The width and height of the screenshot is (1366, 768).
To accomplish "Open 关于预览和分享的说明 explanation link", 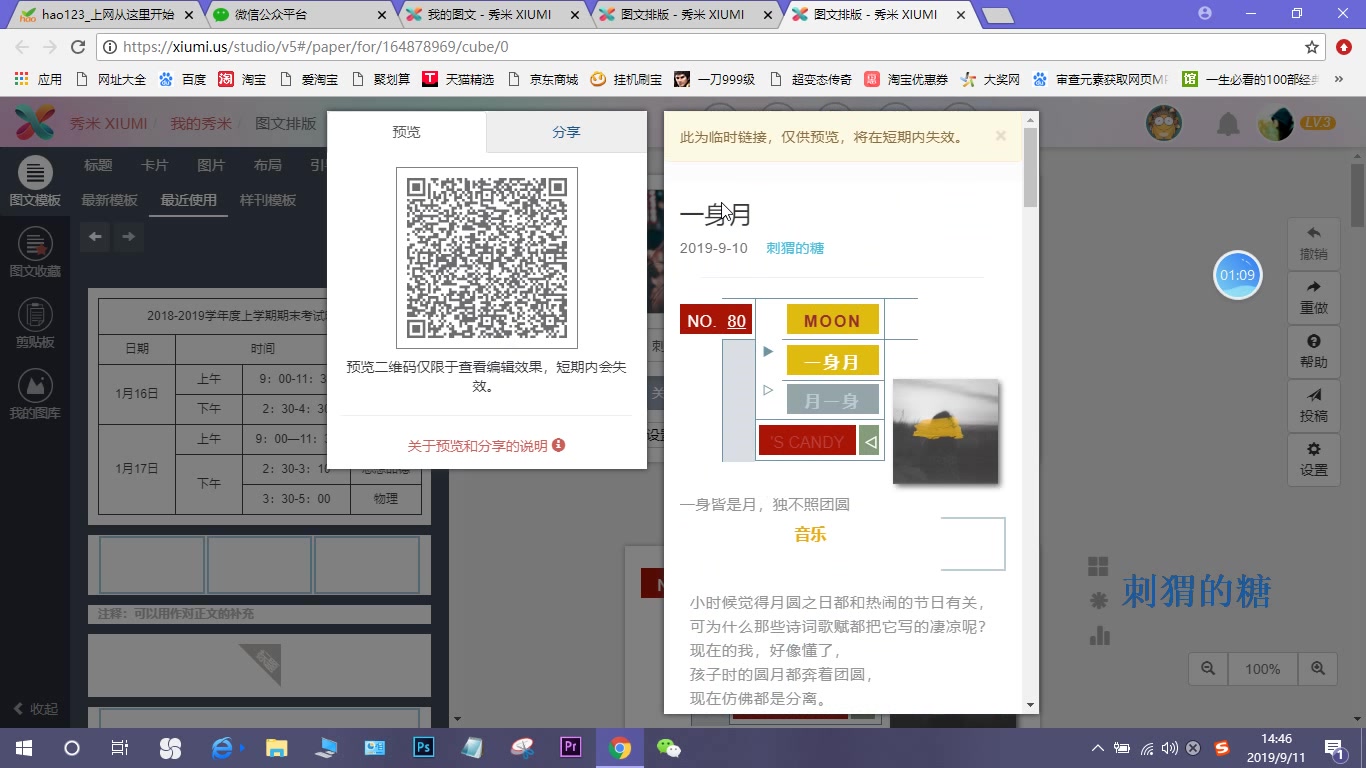I will point(478,446).
